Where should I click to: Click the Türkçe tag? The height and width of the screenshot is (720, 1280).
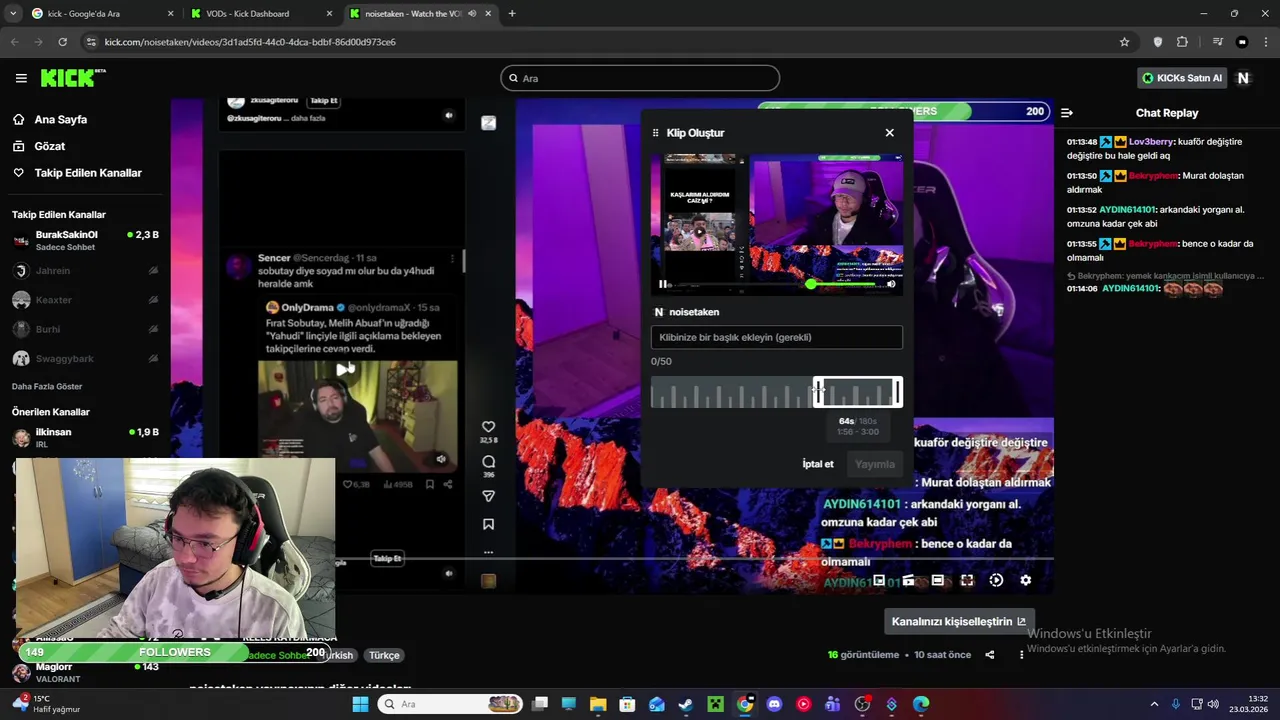(384, 655)
